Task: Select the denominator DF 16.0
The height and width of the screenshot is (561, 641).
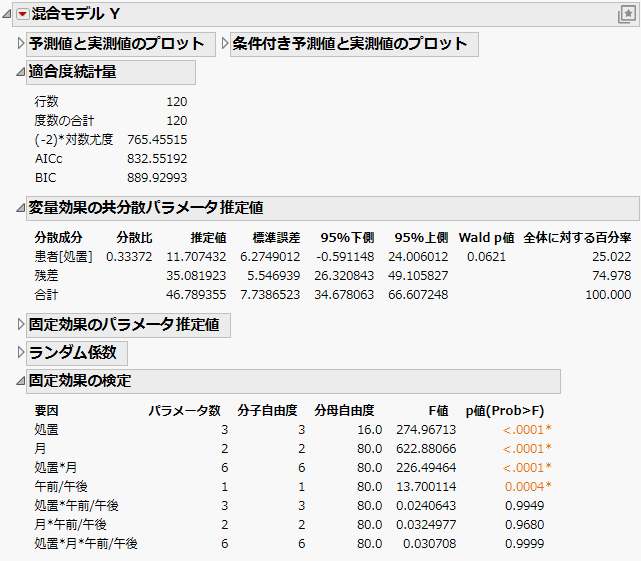Action: tap(370, 430)
